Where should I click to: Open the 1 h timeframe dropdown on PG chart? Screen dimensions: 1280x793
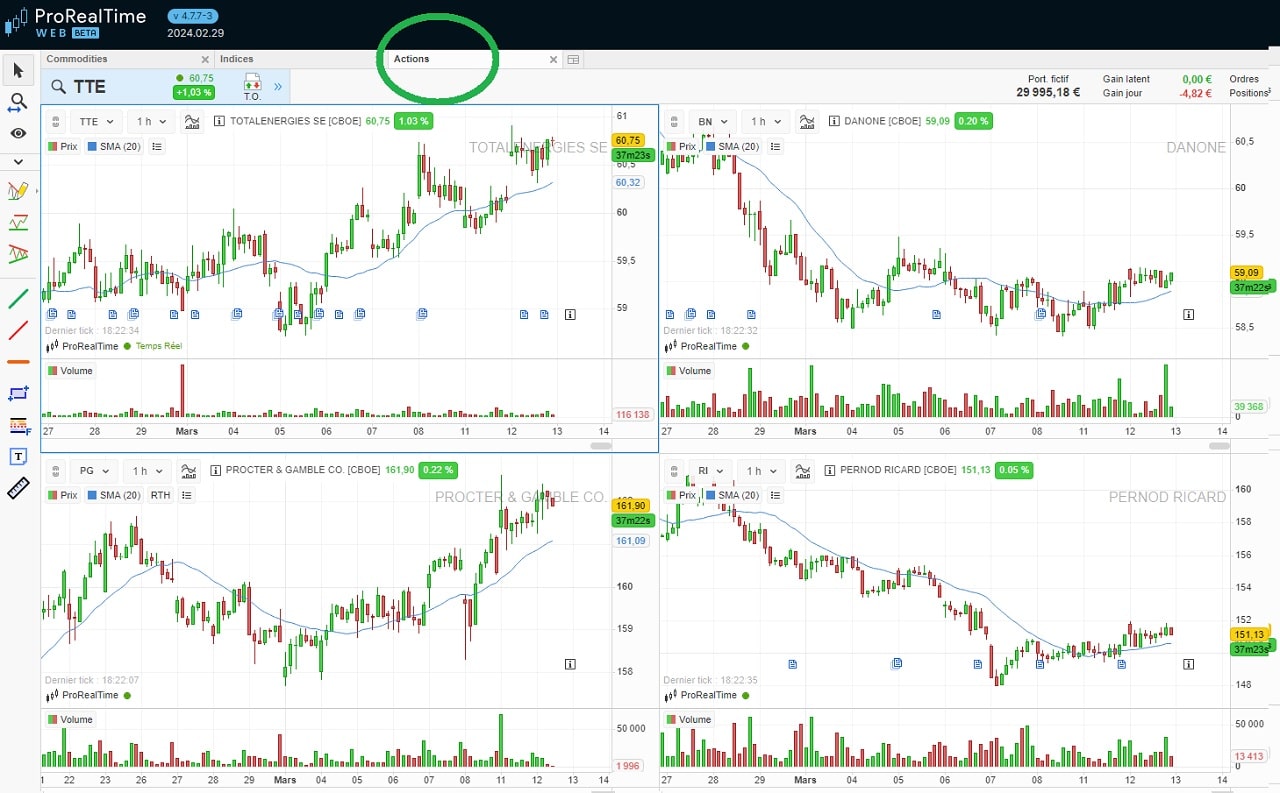(146, 470)
